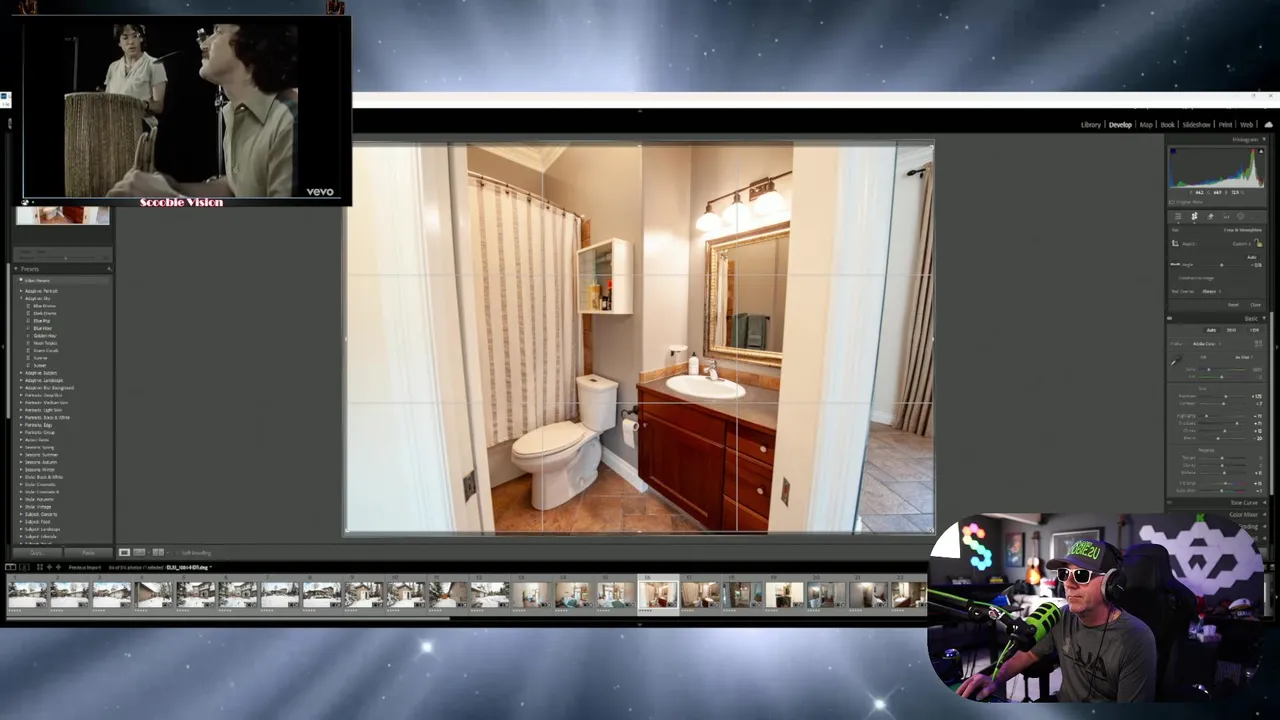Toggle Constrain to Image checkbox
Screen dimensions: 1280x720
[x=1196, y=278]
